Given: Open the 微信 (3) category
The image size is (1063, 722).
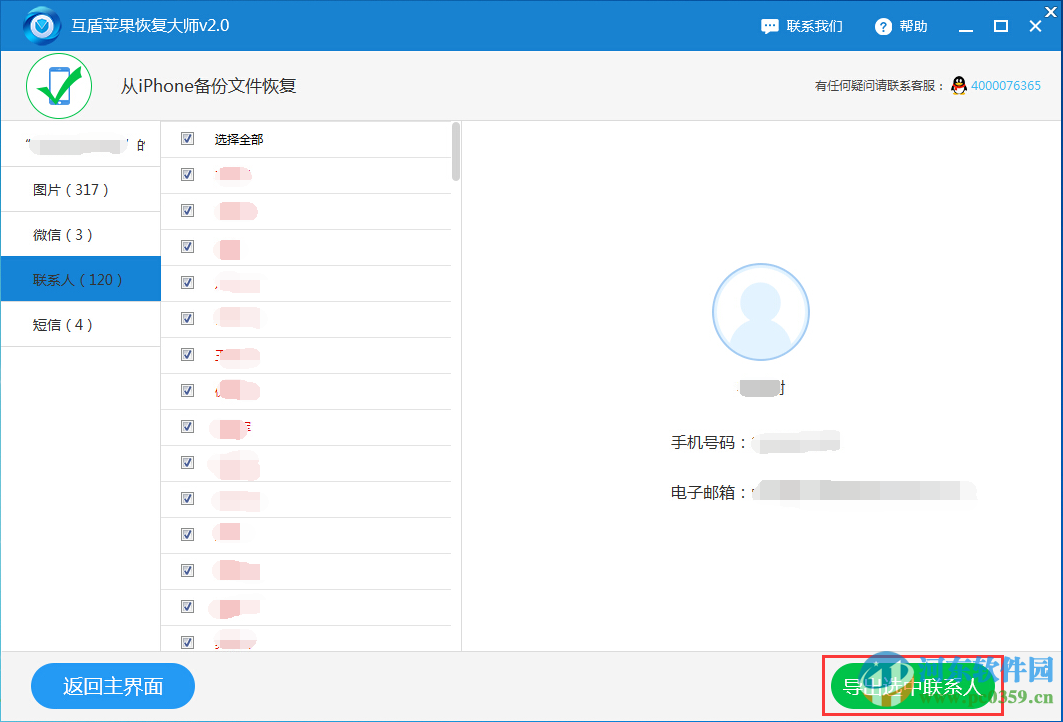Looking at the screenshot, I should point(80,234).
